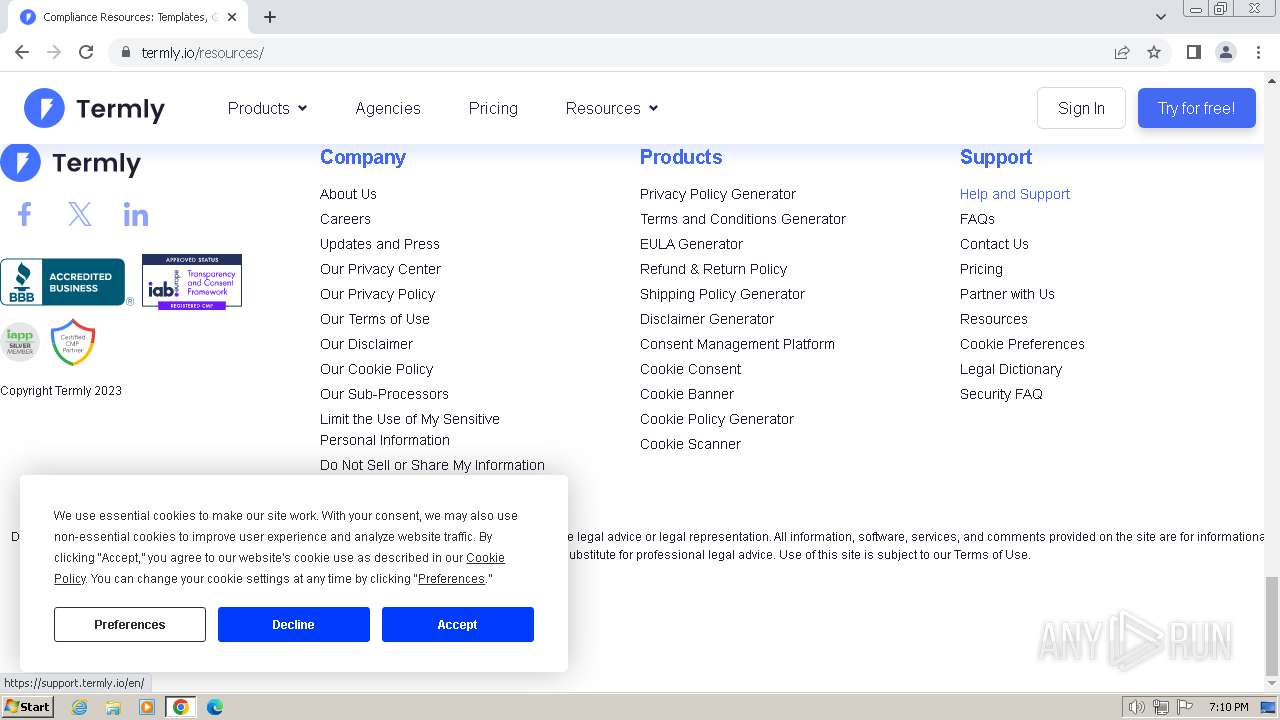This screenshot has width=1280, height=720.
Task: Click the IAB Transparency and Consent Framework badge
Action: coord(192,281)
